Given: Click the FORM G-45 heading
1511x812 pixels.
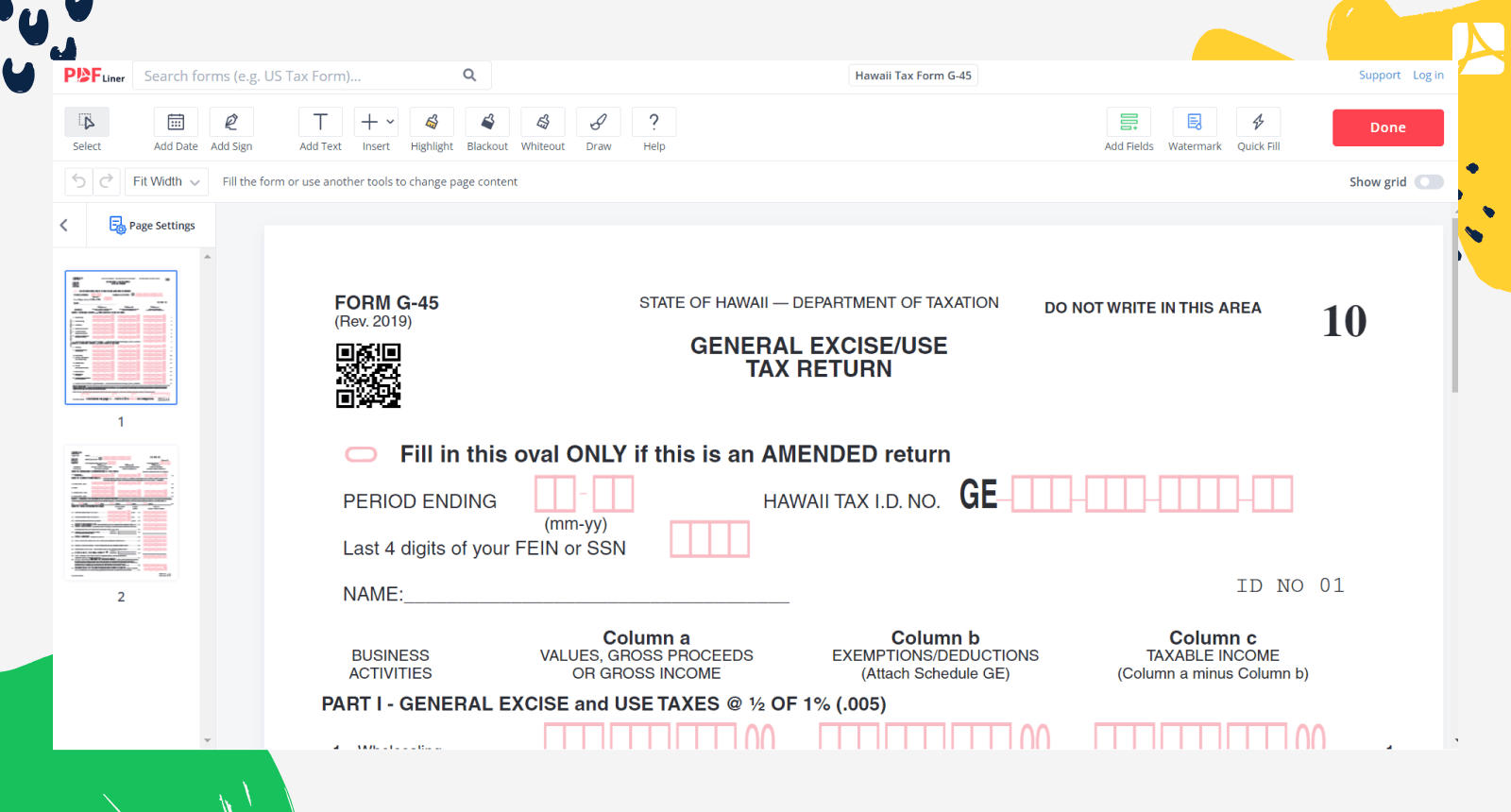Looking at the screenshot, I should pos(386,303).
